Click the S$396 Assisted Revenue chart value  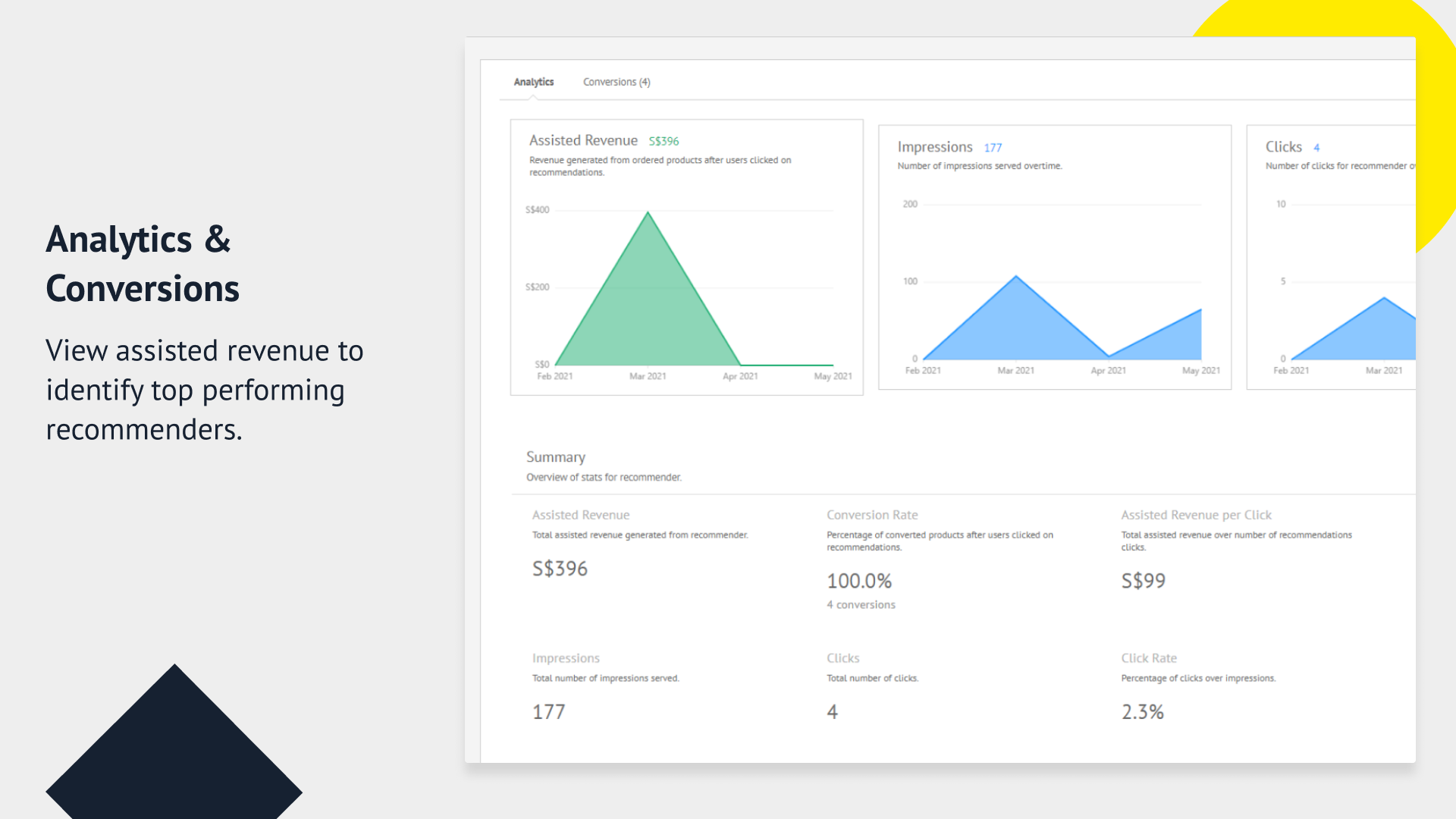[664, 141]
